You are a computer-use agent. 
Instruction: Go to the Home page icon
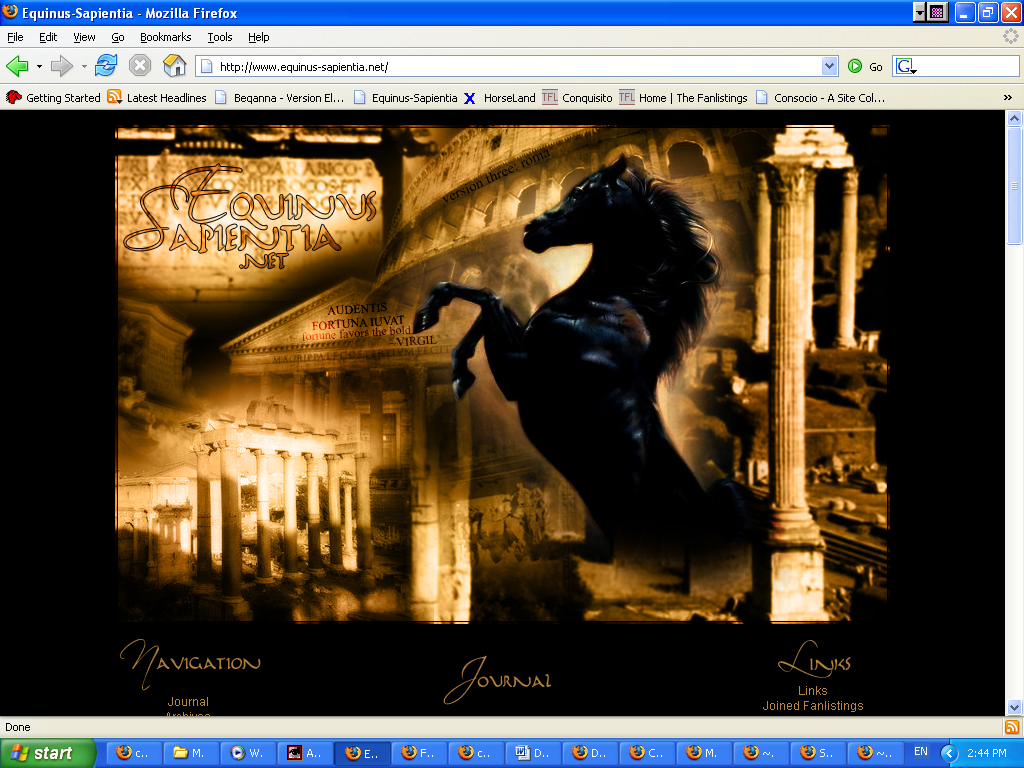(174, 66)
